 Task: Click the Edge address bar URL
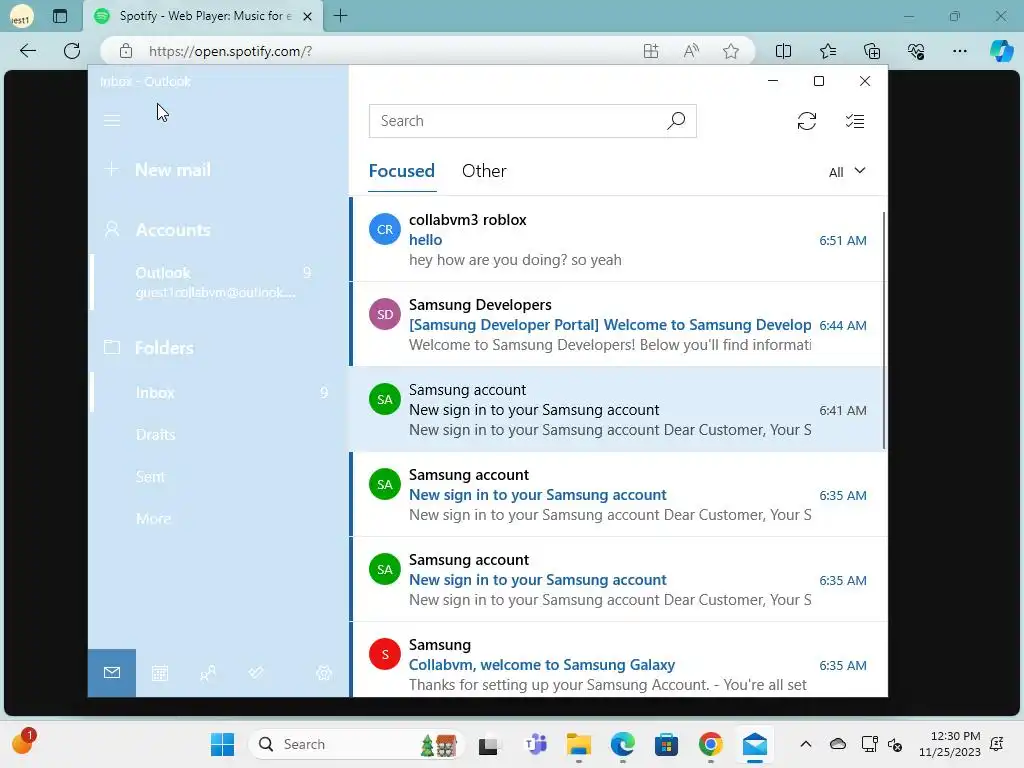click(231, 51)
